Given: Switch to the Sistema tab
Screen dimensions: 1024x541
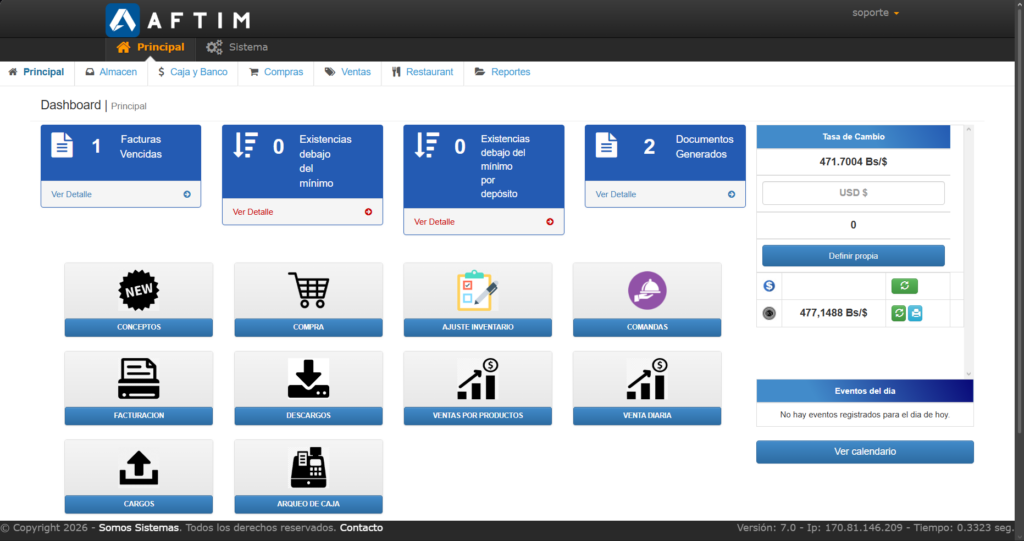Looking at the screenshot, I should [237, 47].
